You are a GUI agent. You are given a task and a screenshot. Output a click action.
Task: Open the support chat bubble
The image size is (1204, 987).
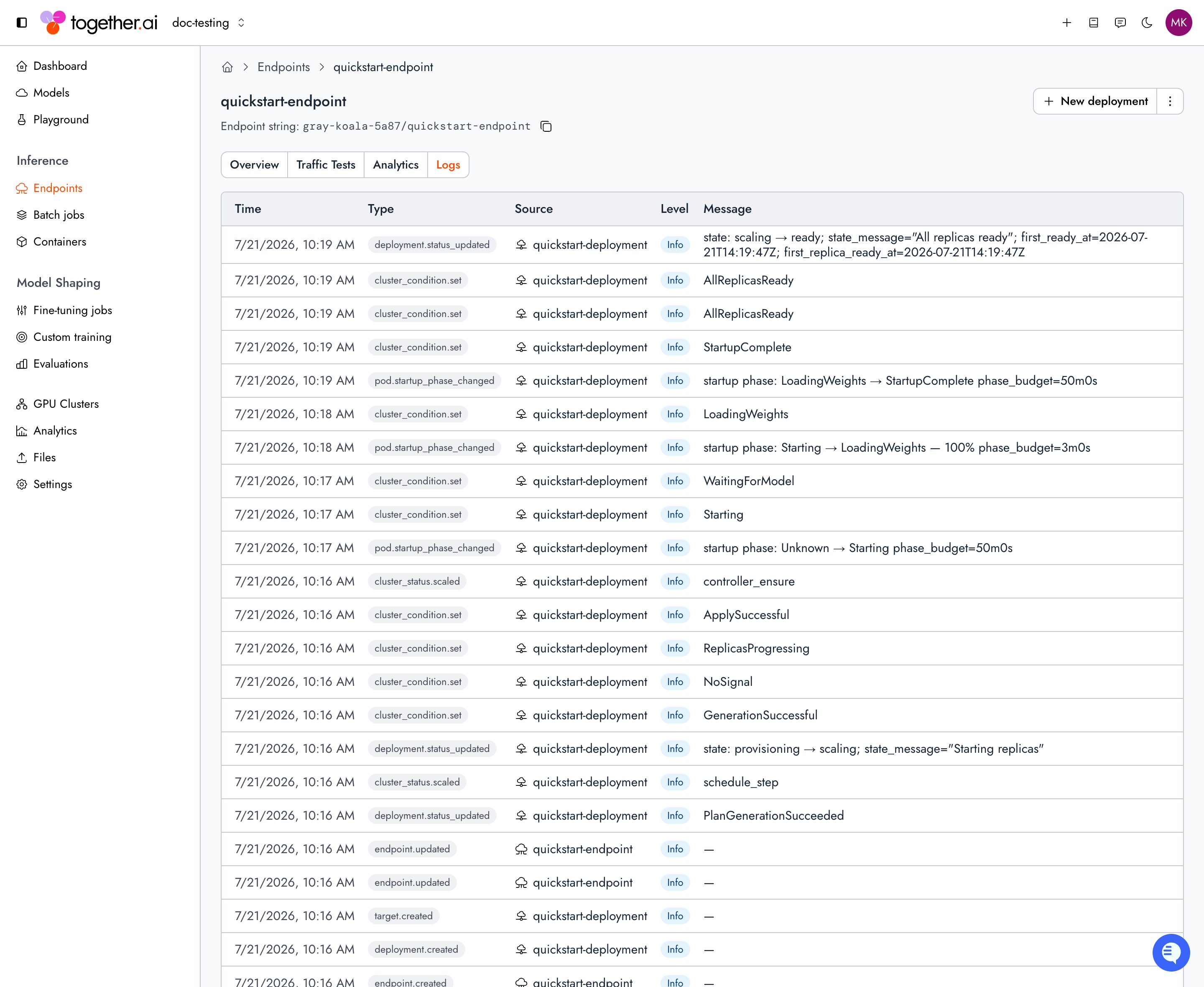[x=1171, y=952]
